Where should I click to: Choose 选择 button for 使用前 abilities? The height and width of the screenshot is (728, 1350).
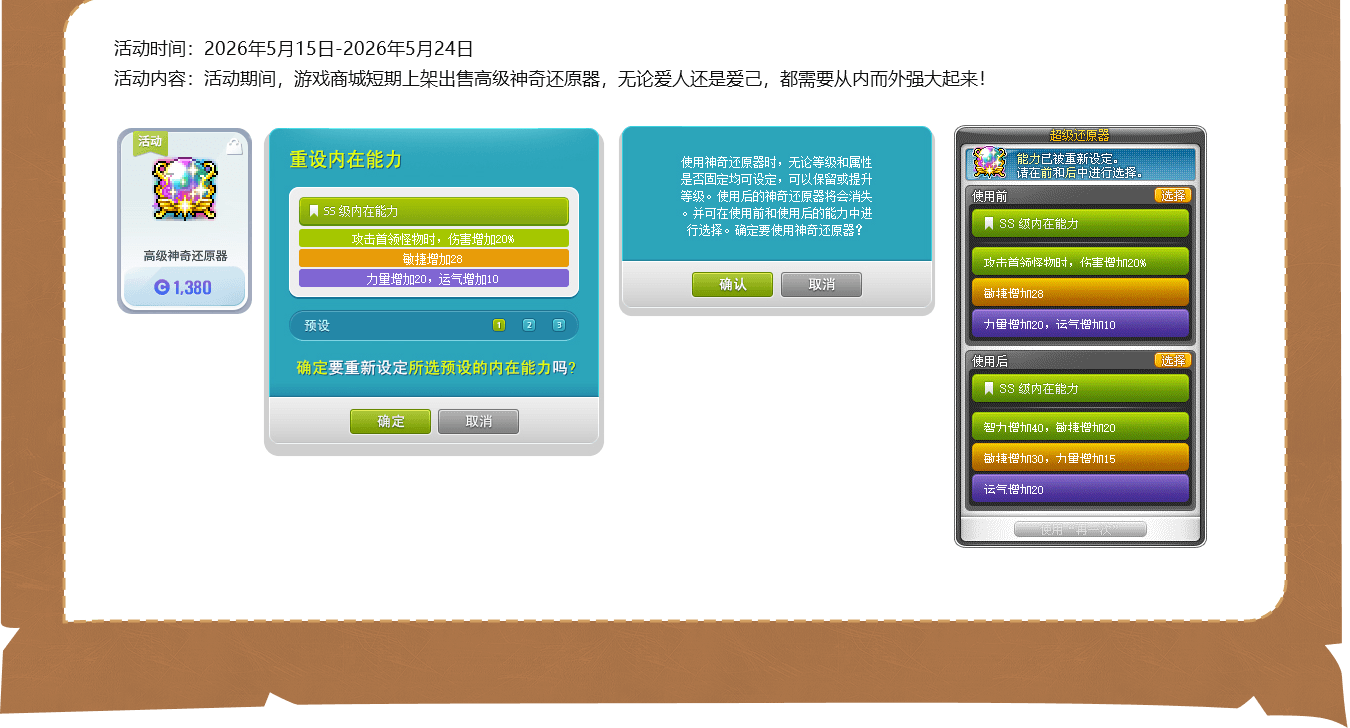(x=1173, y=195)
